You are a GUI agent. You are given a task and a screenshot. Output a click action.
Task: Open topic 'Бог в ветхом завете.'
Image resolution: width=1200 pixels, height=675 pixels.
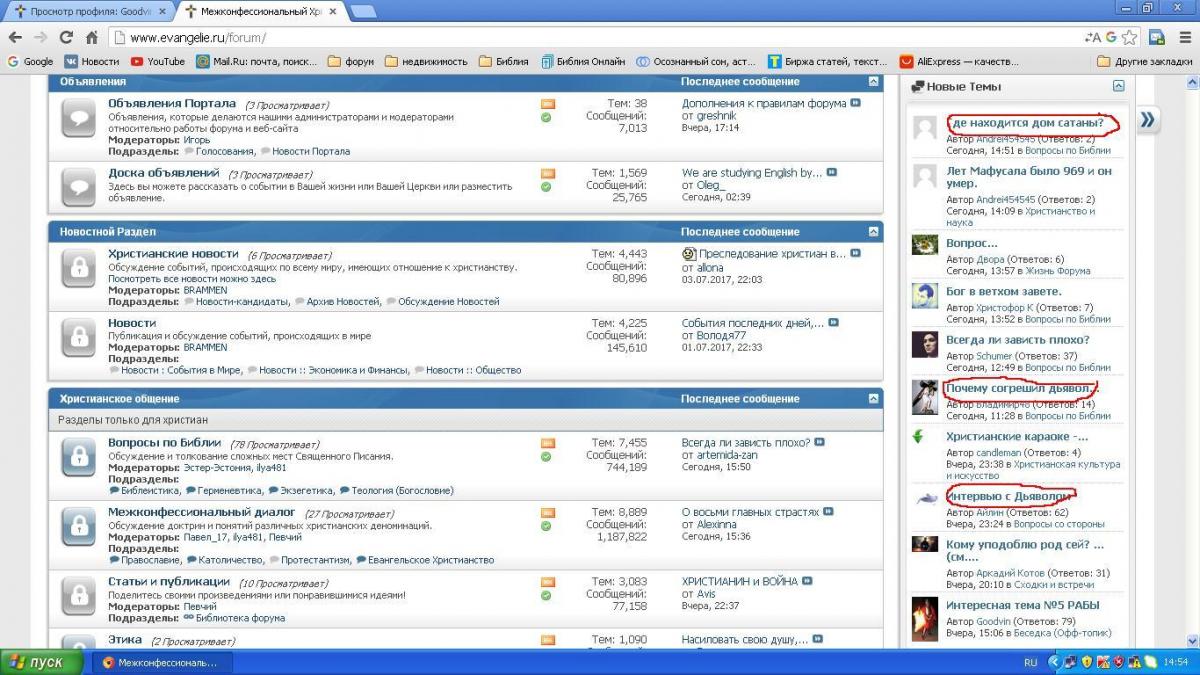click(x=1003, y=292)
